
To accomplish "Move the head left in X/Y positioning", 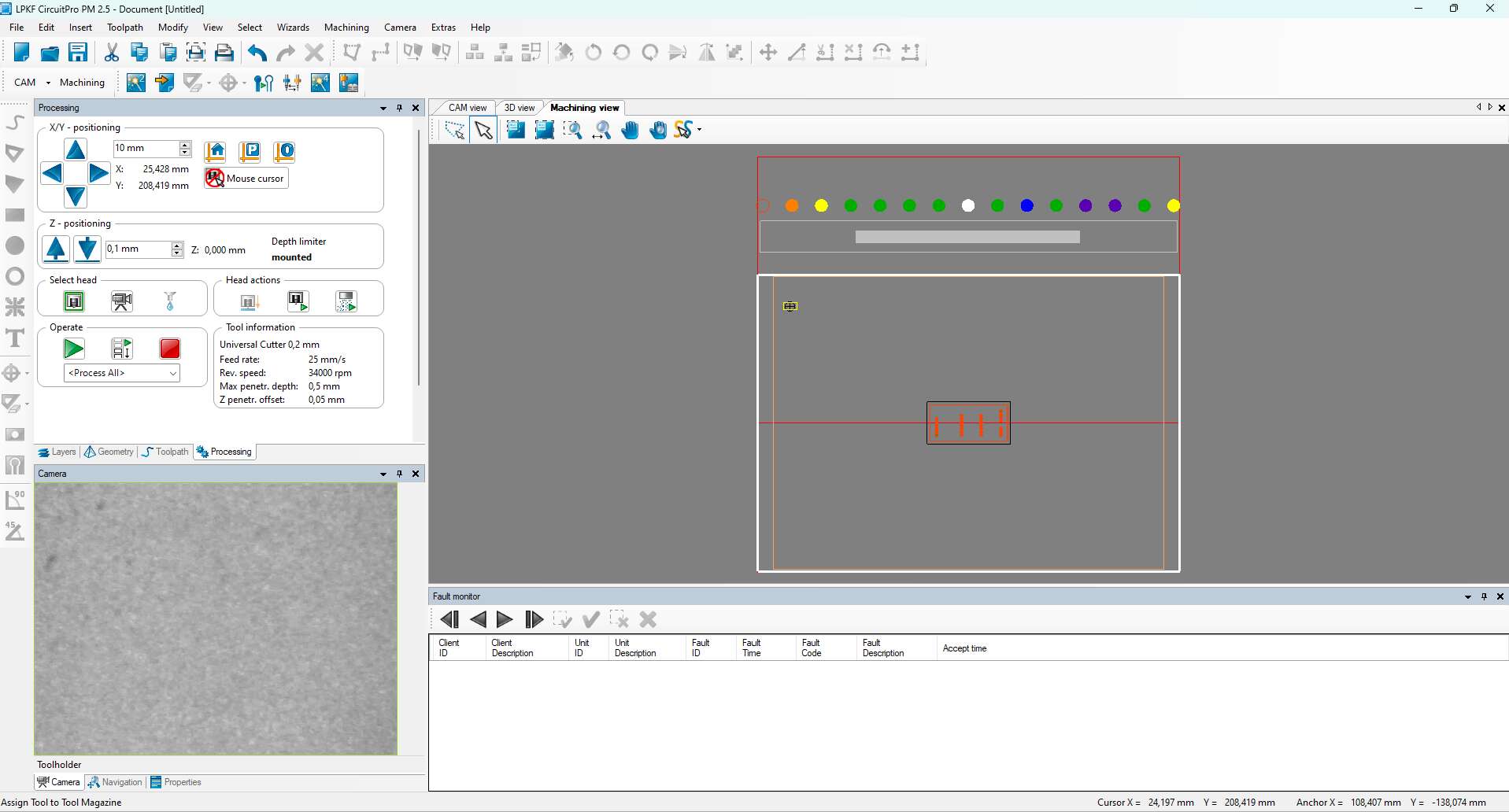I will pos(52,173).
